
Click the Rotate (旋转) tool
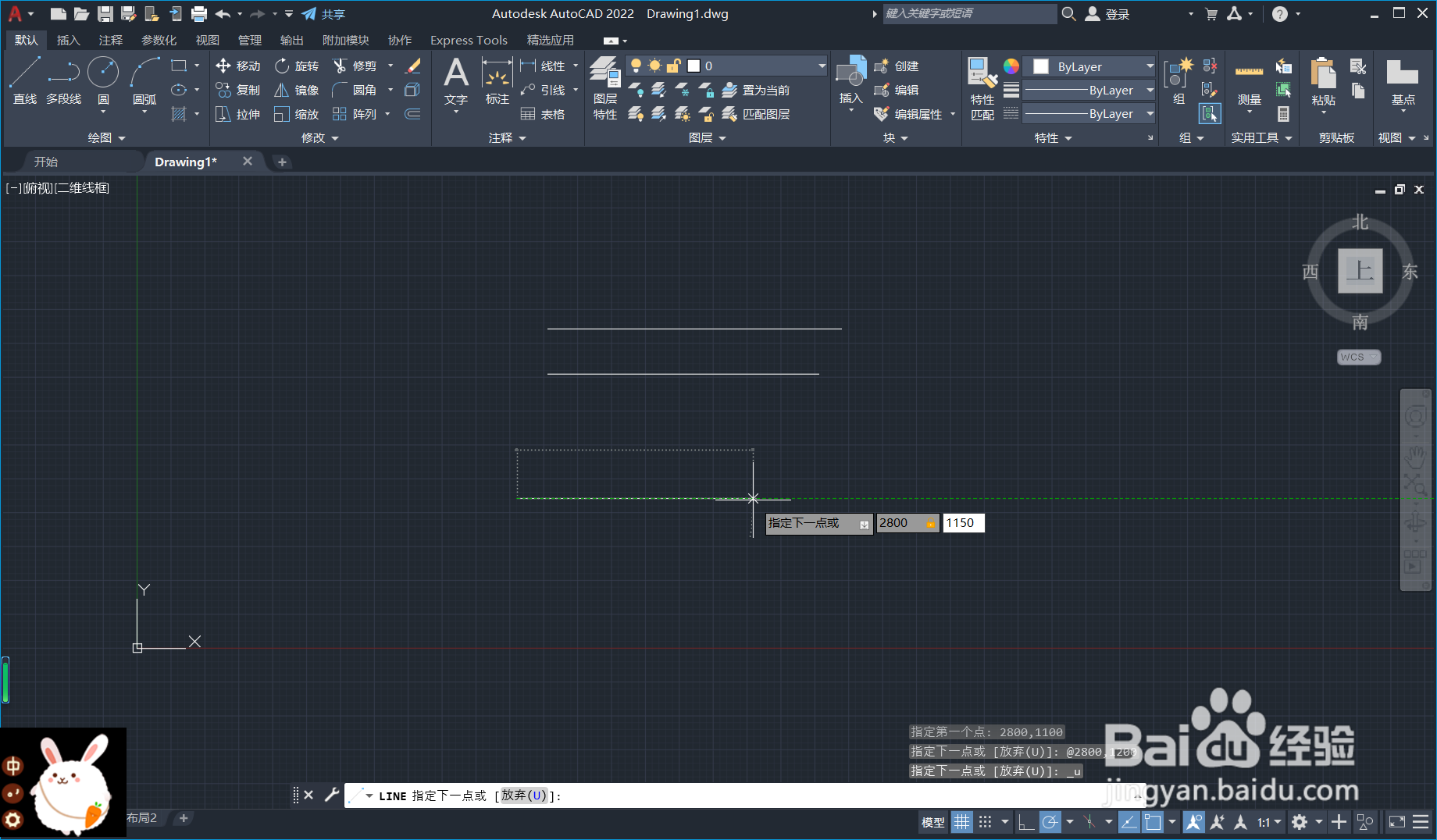(x=297, y=66)
